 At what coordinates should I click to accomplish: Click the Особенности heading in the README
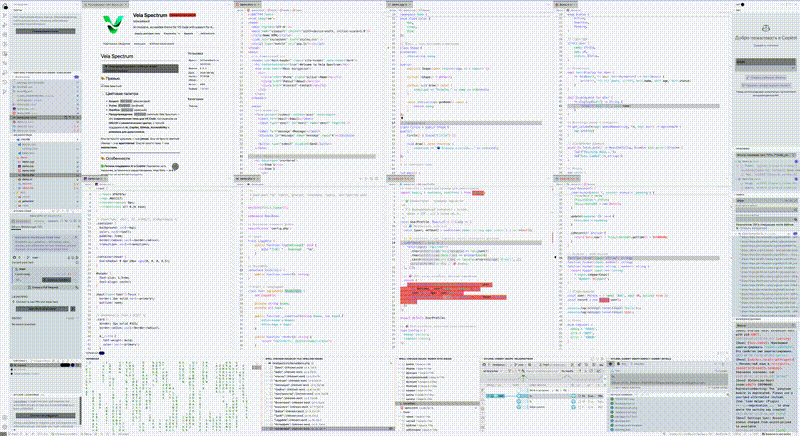[x=117, y=159]
